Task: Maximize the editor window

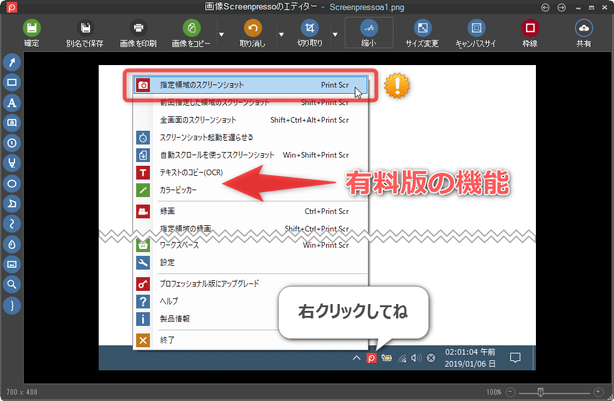Action: coord(591,8)
